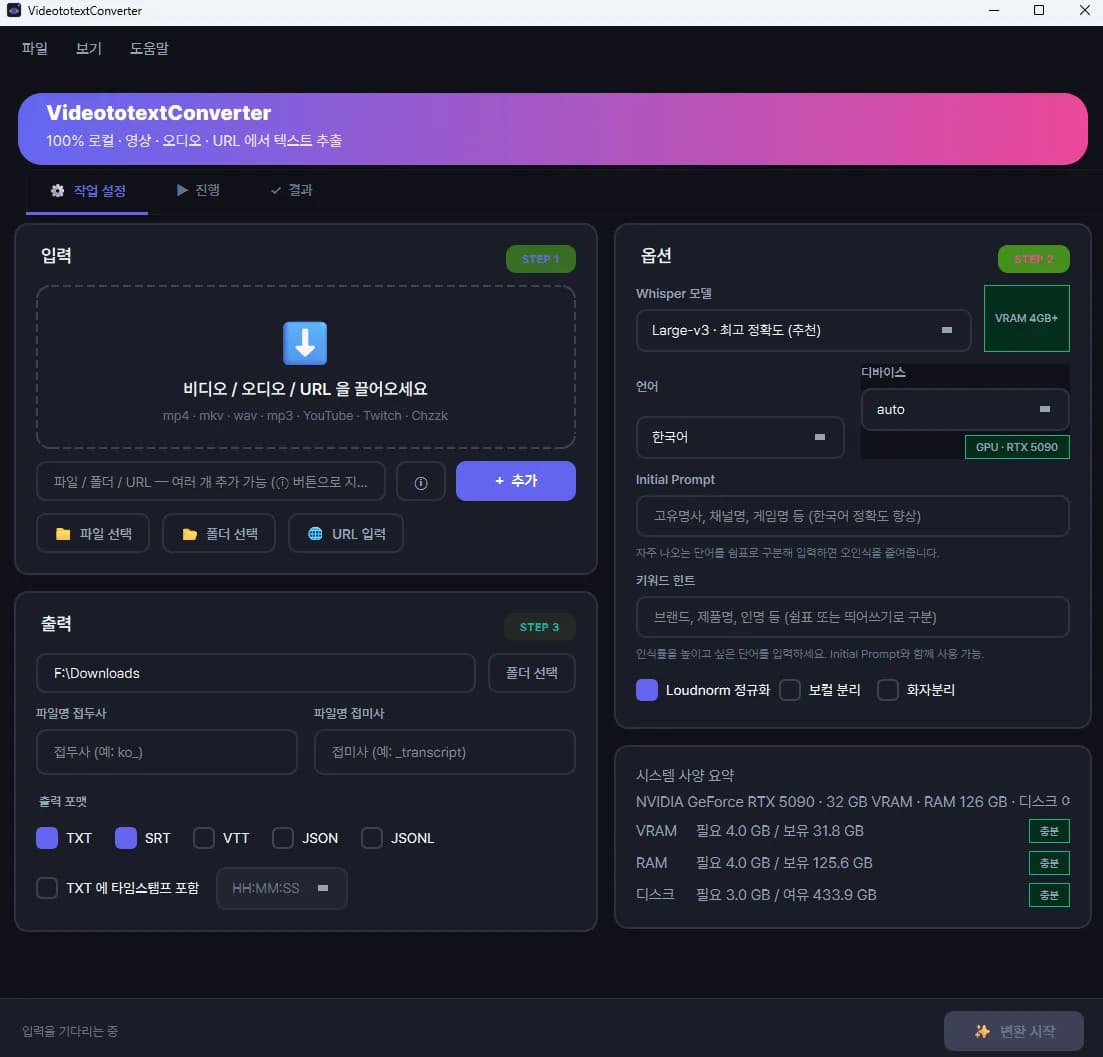Image resolution: width=1103 pixels, height=1057 pixels.
Task: Click the status text 입력을 기다리는 중
Action: (x=70, y=1031)
